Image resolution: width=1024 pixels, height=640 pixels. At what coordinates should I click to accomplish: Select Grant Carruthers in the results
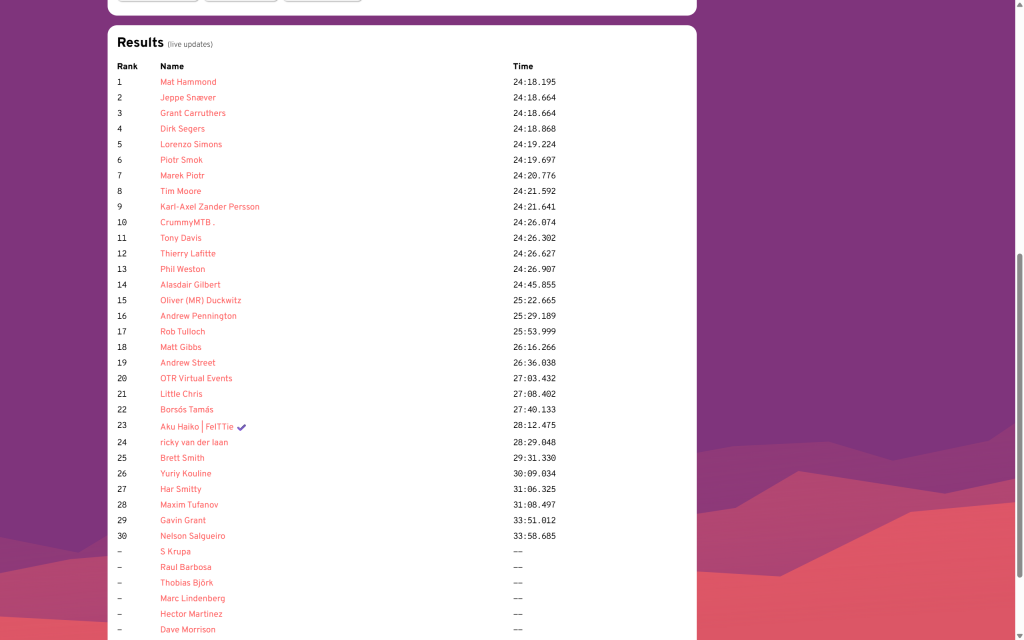pos(193,113)
